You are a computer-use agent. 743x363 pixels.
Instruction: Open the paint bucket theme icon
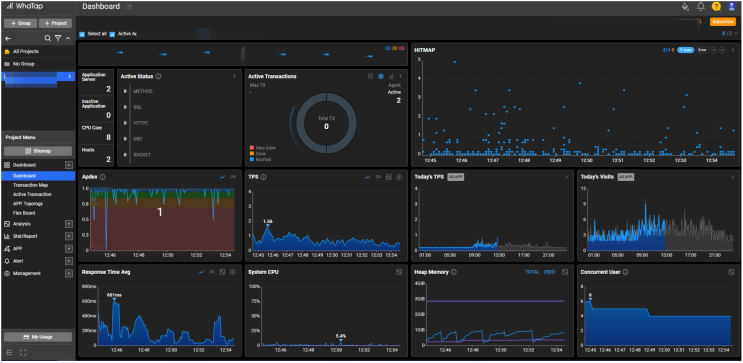(x=685, y=7)
